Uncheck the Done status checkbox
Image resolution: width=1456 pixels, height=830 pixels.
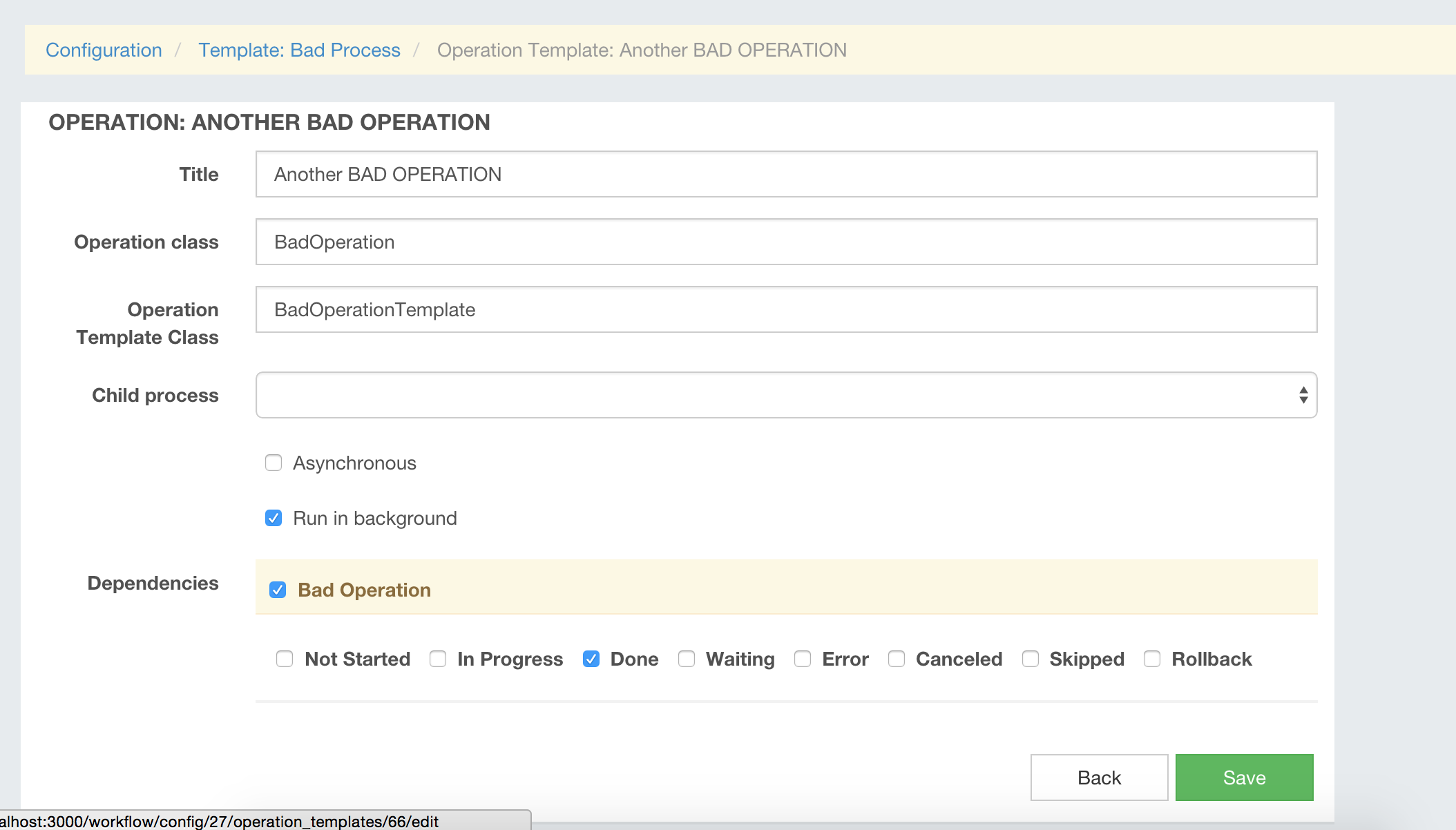(591, 659)
